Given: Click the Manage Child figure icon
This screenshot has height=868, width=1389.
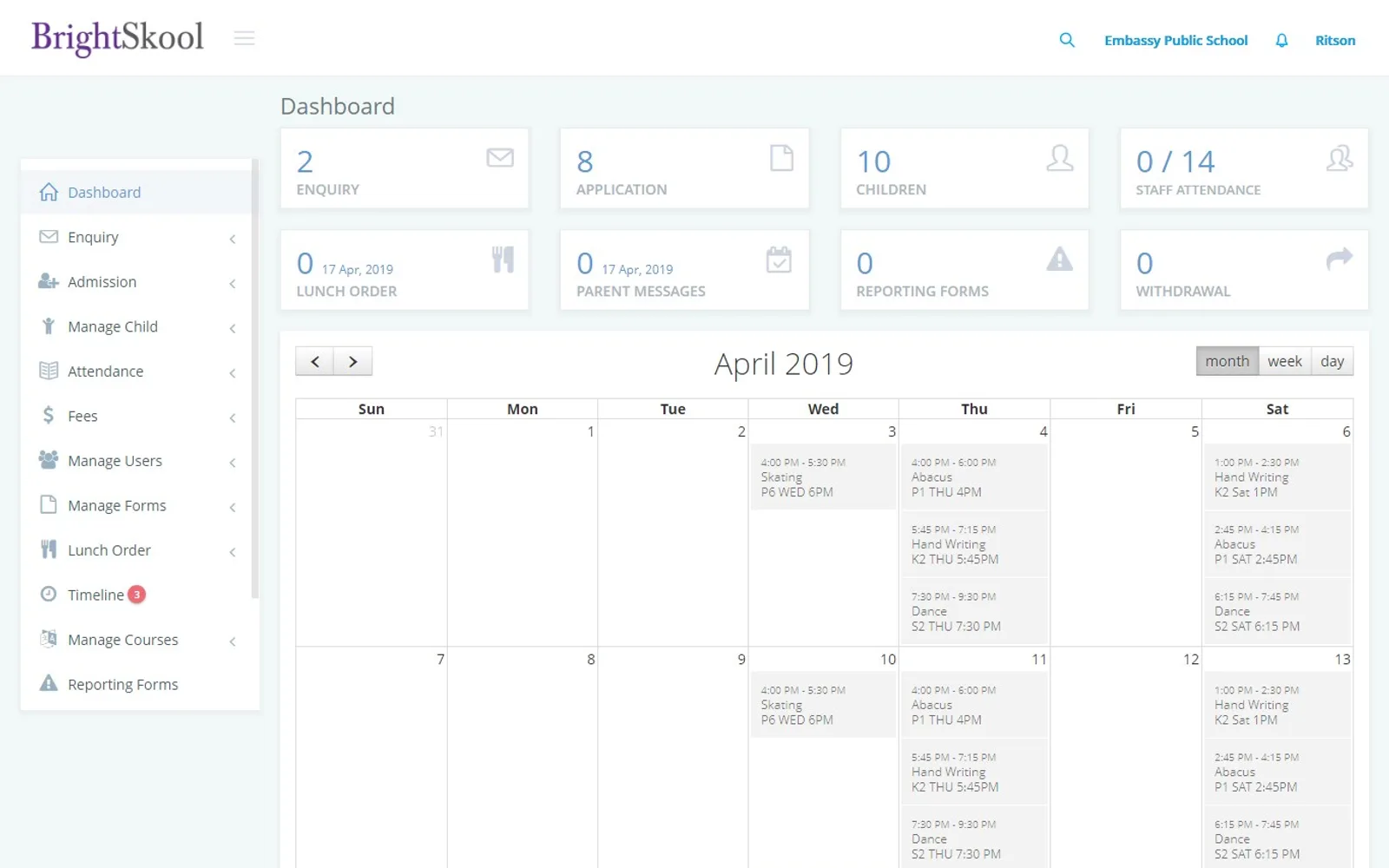Looking at the screenshot, I should point(49,326).
